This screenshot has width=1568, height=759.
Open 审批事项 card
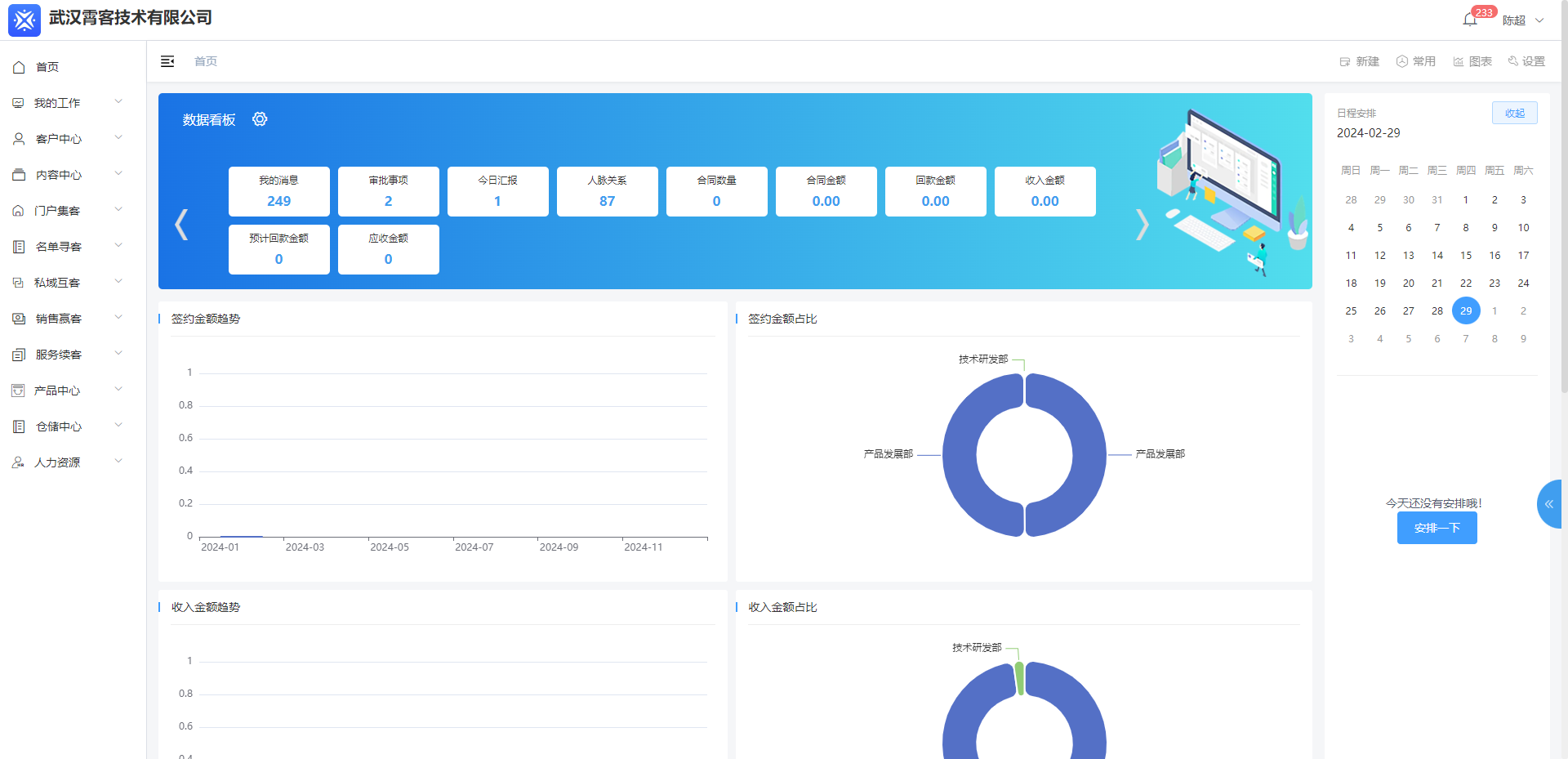[x=389, y=191]
